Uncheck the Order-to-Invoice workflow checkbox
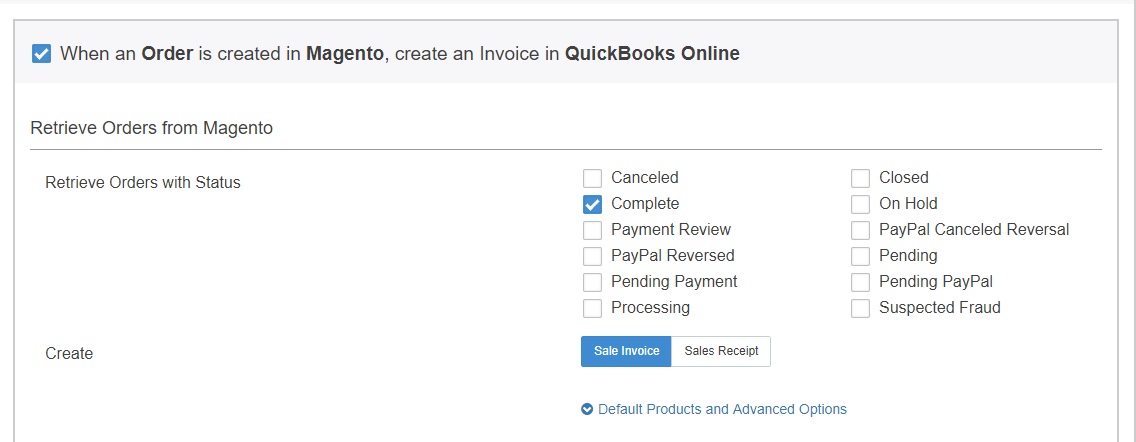The width and height of the screenshot is (1136, 442). [x=41, y=54]
